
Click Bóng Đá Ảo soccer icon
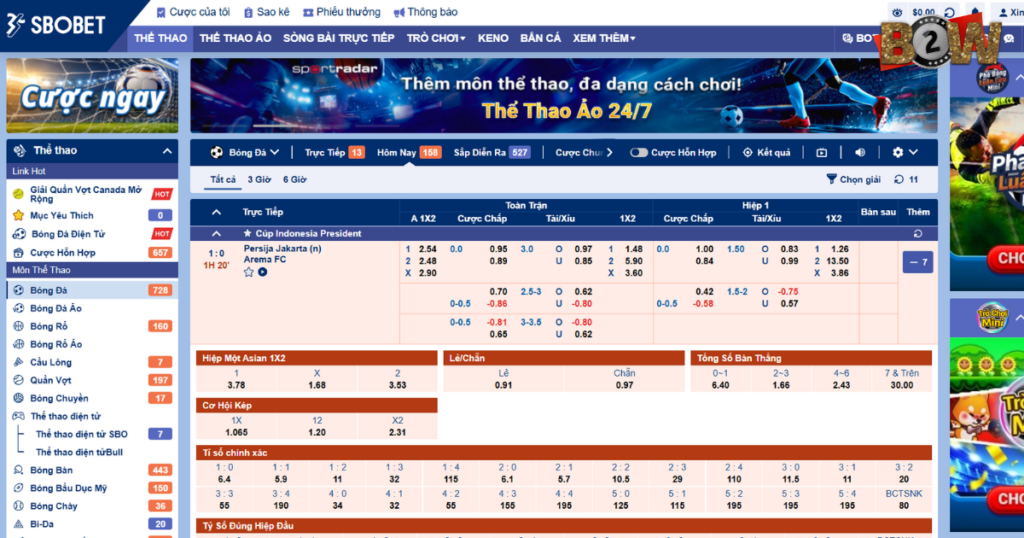coord(18,308)
